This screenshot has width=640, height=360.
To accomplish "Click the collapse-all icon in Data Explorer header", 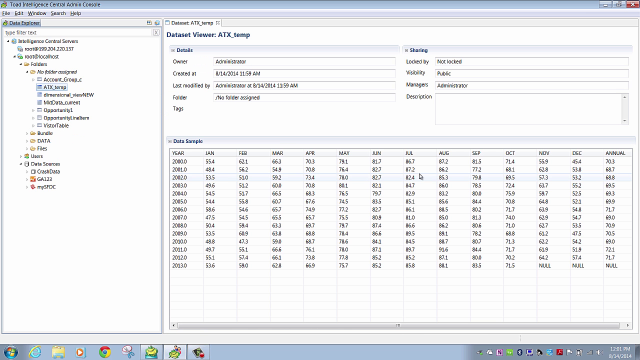I will tap(149, 23).
